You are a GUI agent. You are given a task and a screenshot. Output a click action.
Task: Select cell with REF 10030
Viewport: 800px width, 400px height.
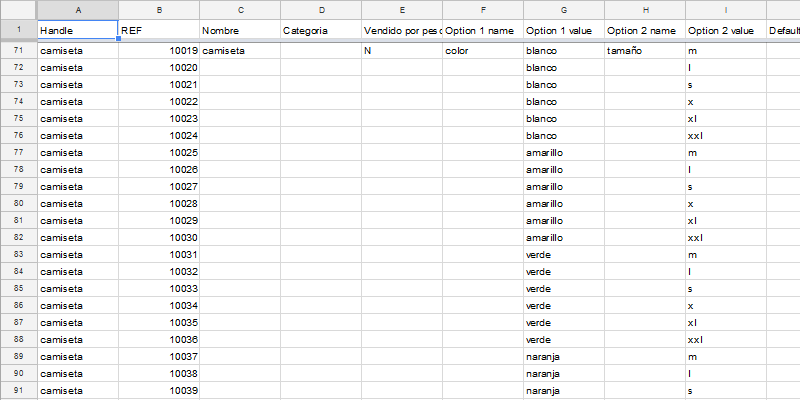(x=159, y=238)
